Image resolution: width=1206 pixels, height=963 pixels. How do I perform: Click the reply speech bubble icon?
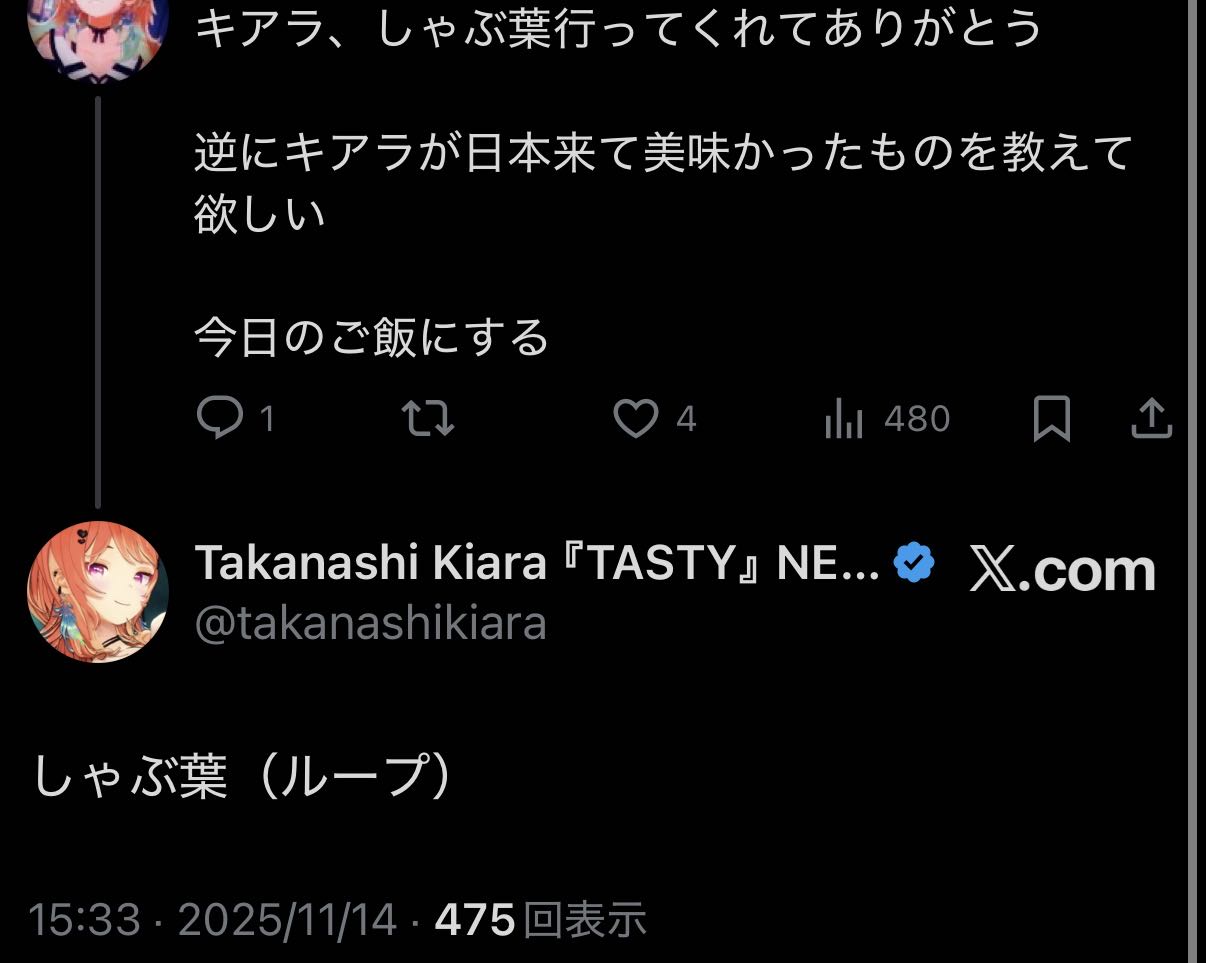pos(219,419)
